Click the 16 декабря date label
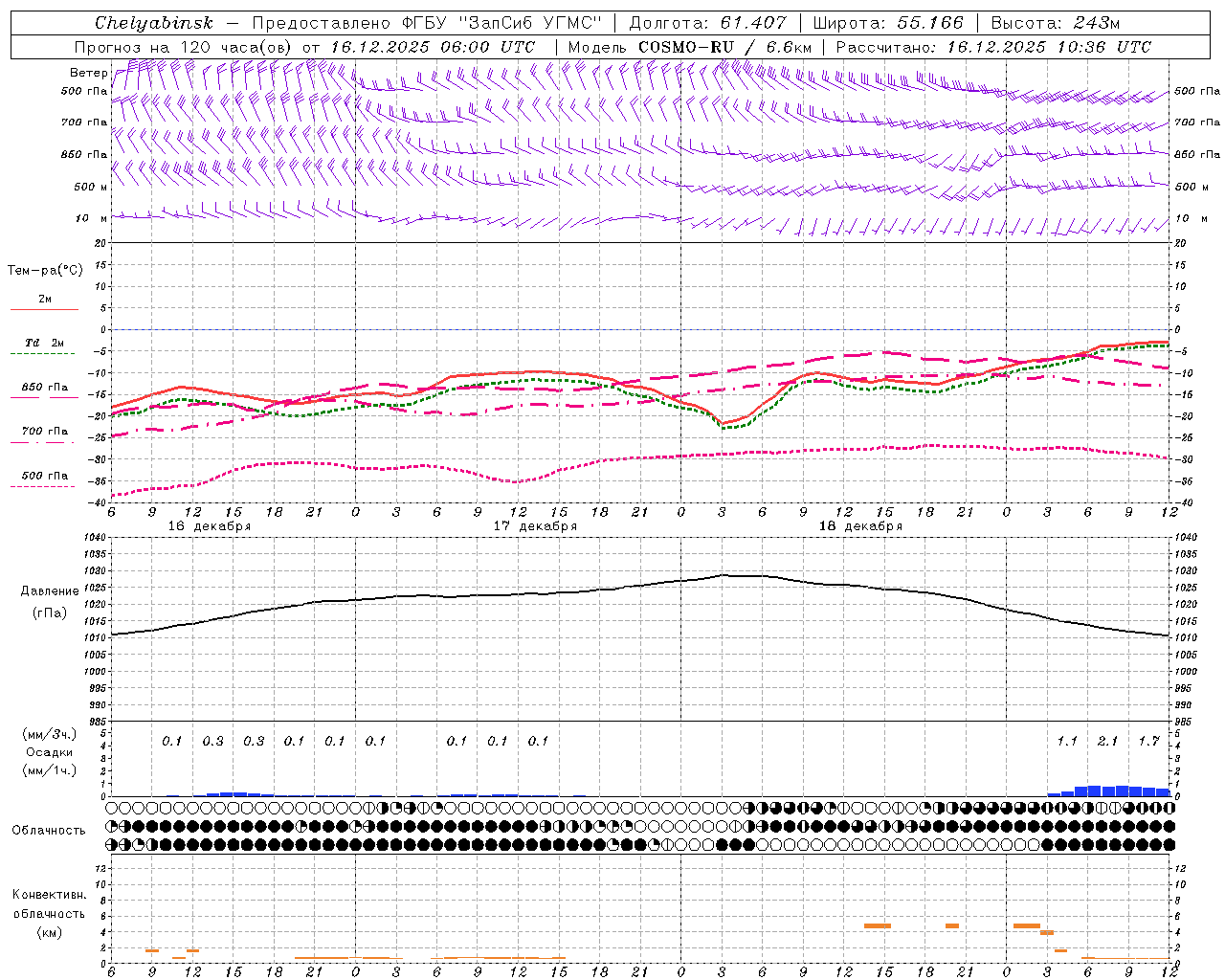 (210, 526)
